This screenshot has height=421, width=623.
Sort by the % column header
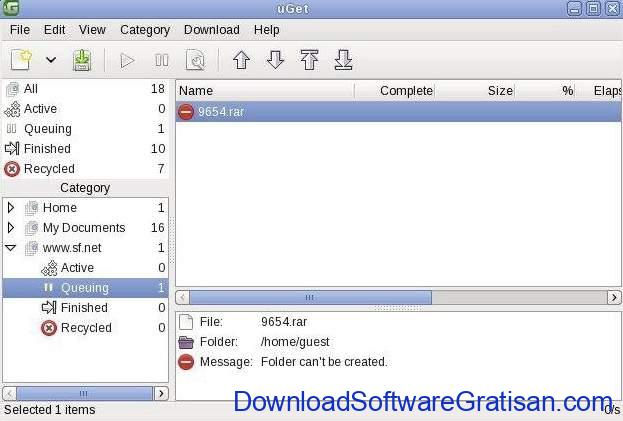545,91
